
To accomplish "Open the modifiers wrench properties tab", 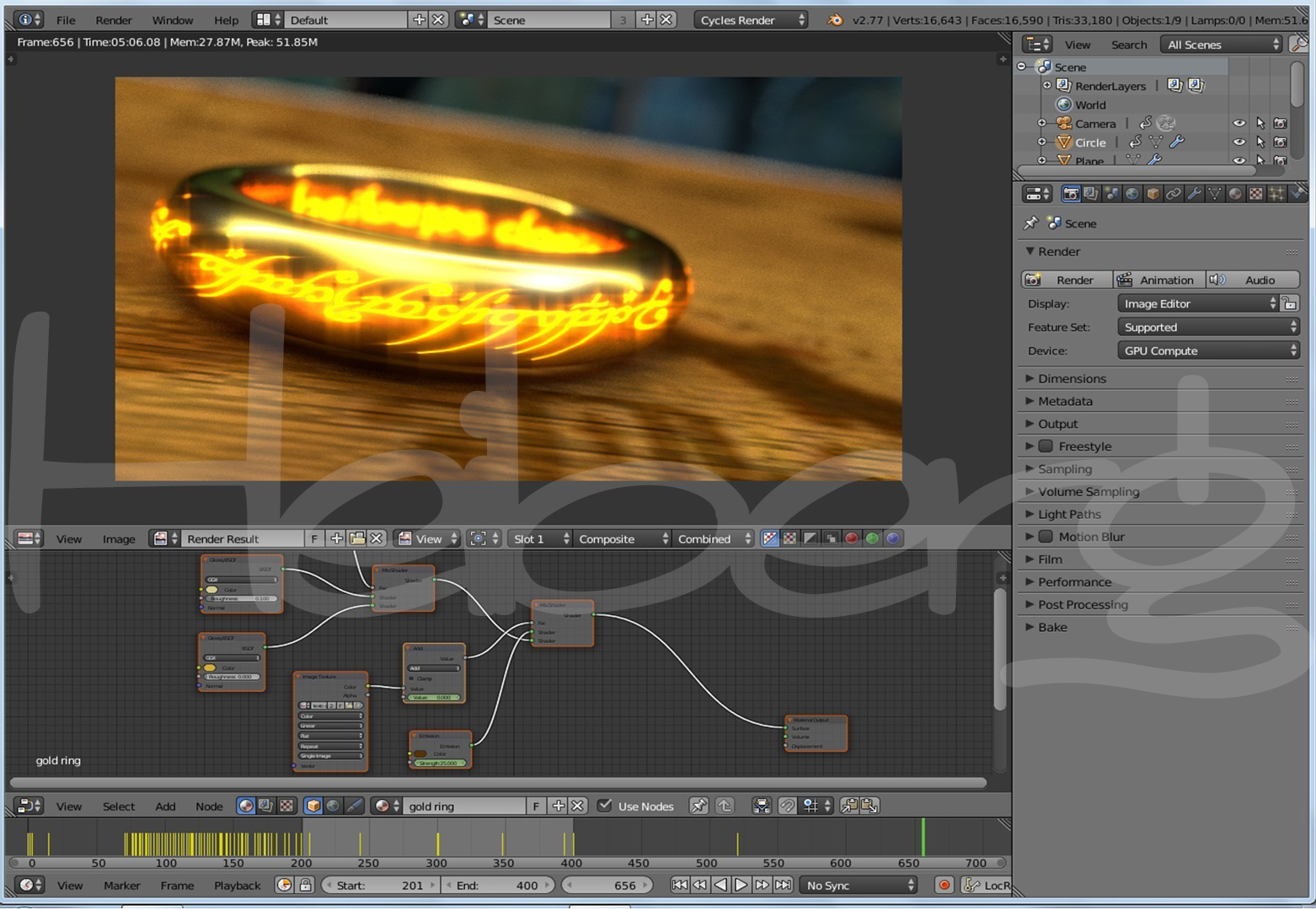I will (1194, 194).
